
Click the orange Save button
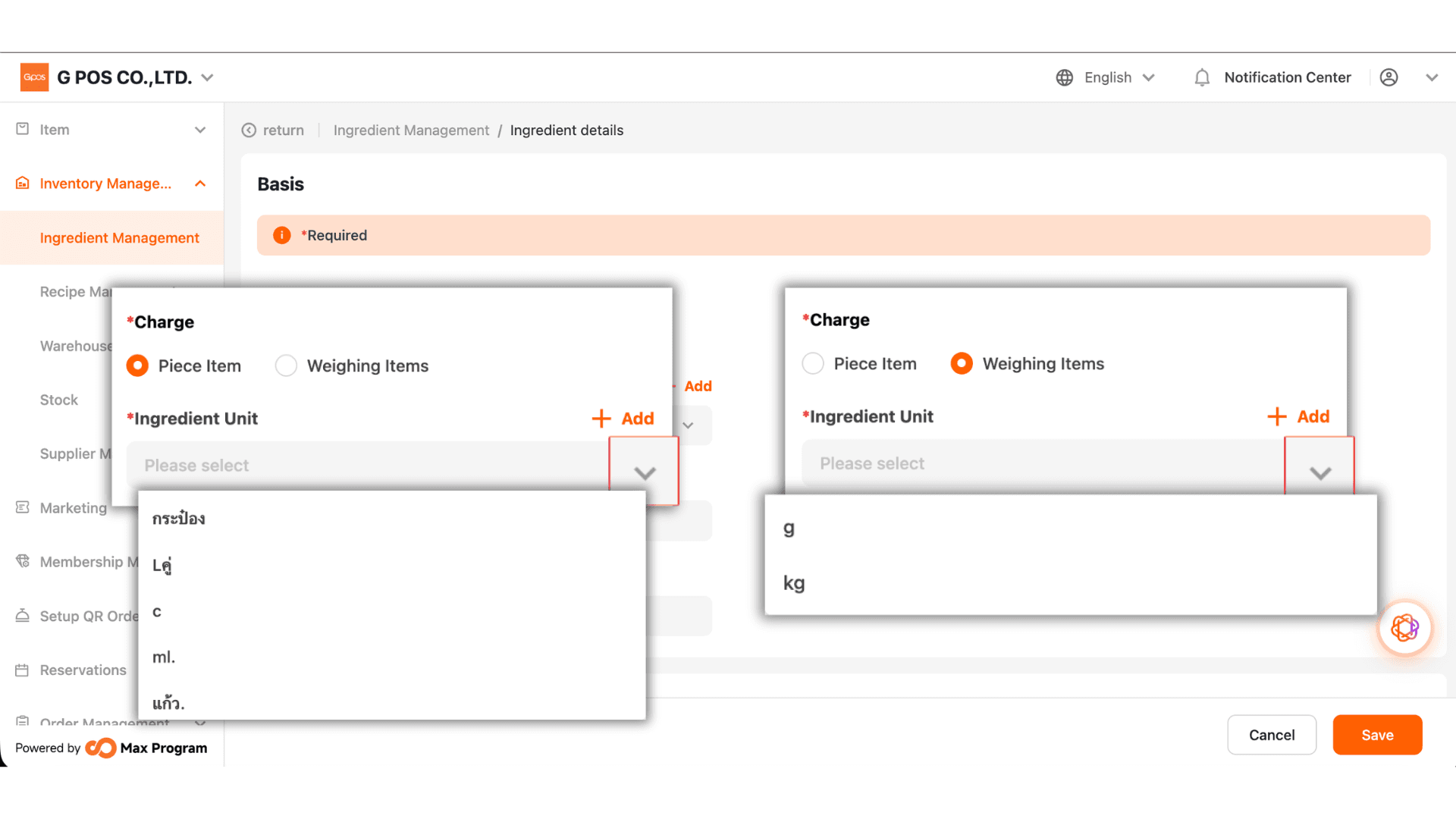pos(1377,735)
